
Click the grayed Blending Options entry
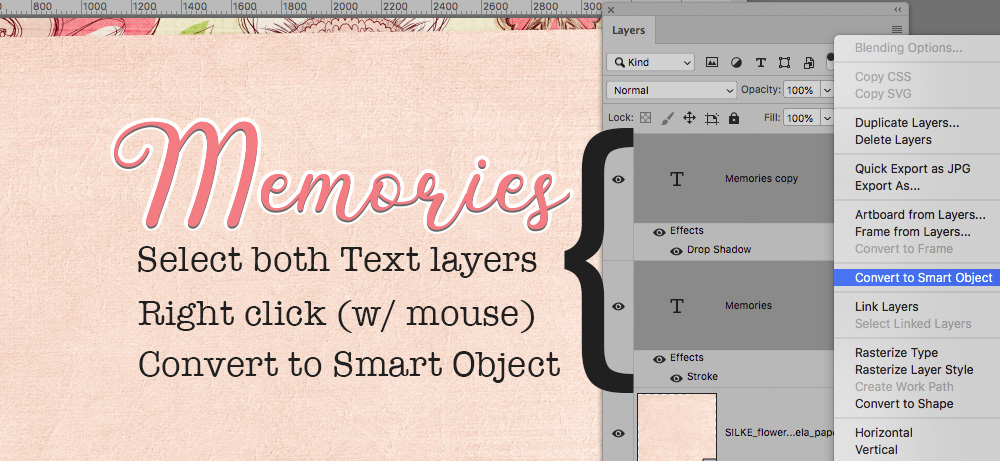(x=908, y=48)
